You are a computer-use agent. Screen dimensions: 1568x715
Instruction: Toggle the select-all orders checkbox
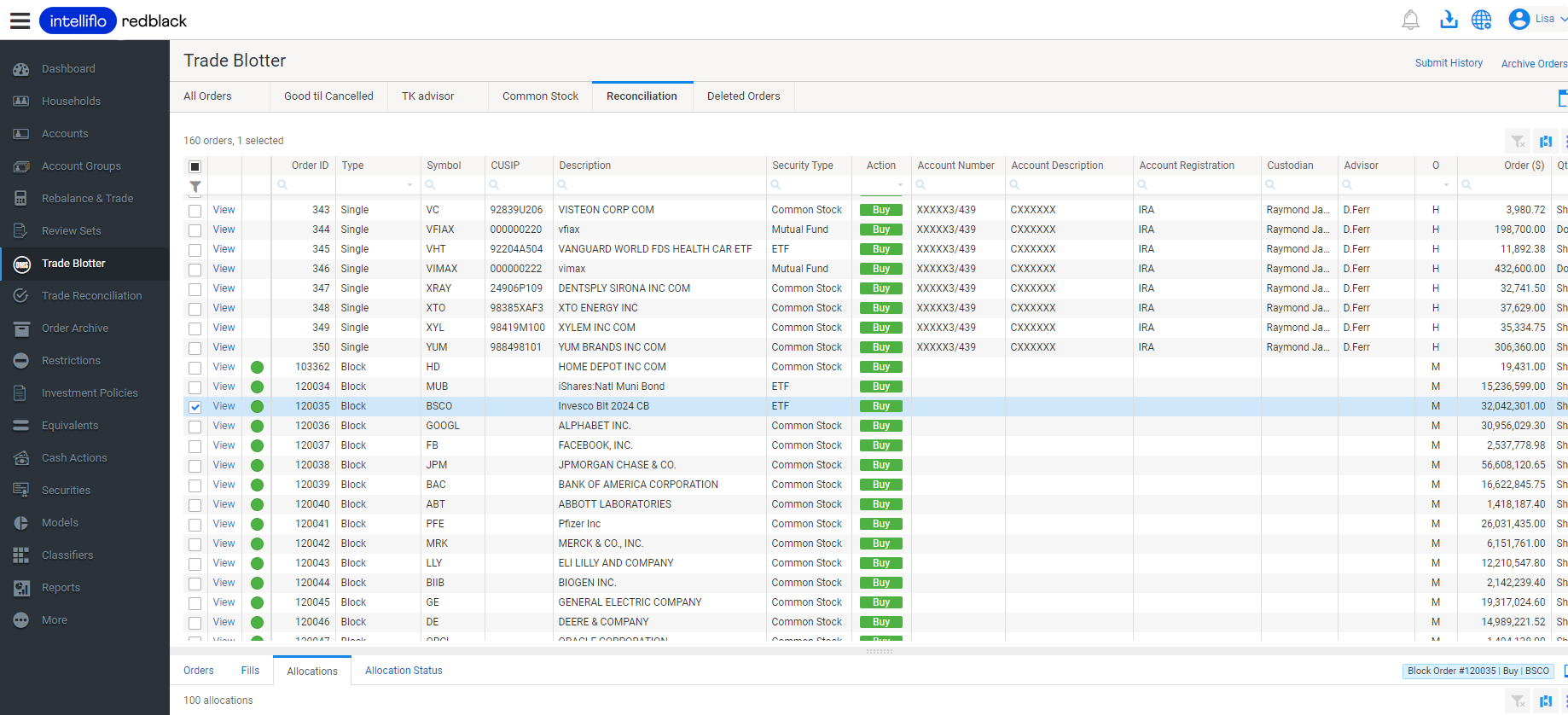pos(195,166)
